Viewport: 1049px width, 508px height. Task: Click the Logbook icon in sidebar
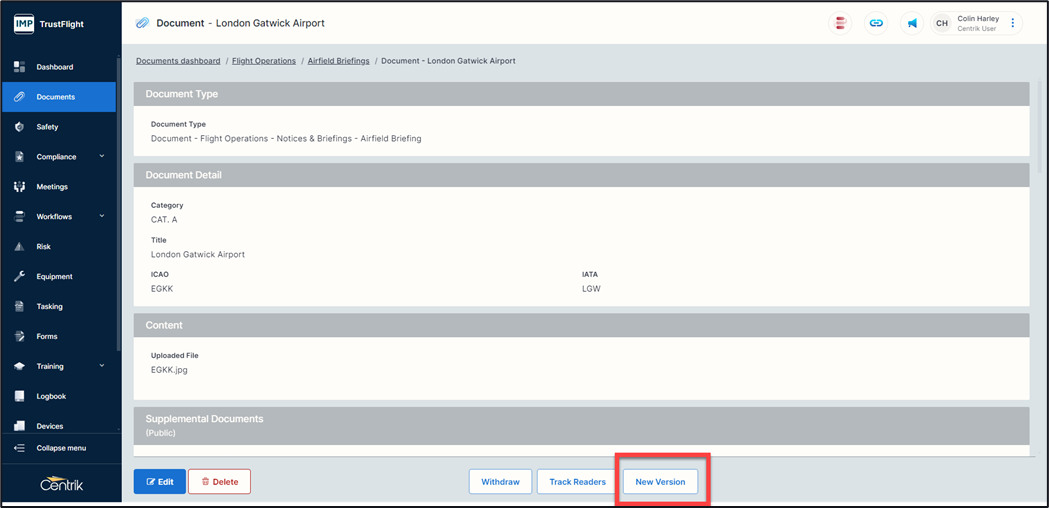coord(19,396)
